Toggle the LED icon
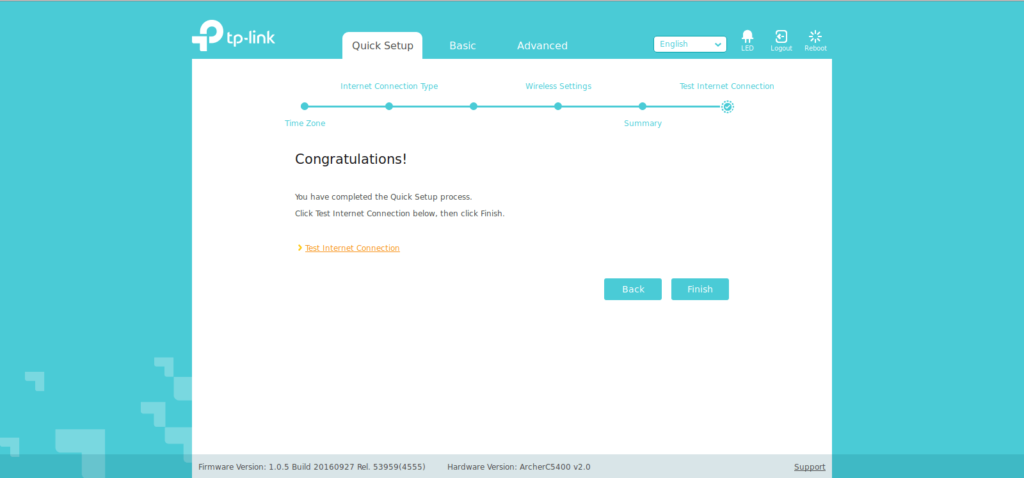This screenshot has height=478, width=1024. [x=747, y=38]
